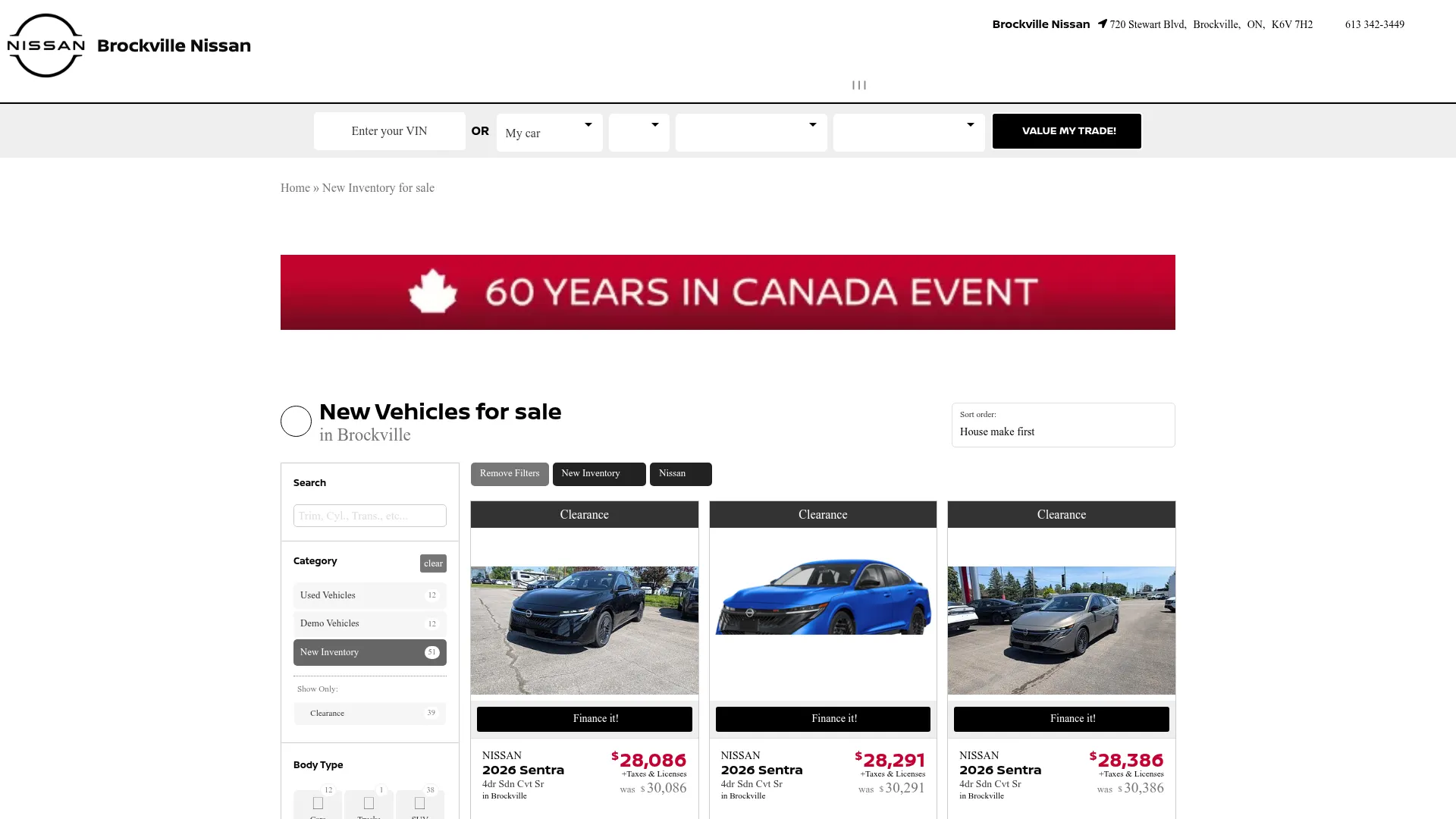Select the Trucks body type icon
The height and width of the screenshot is (819, 1456).
click(x=369, y=805)
